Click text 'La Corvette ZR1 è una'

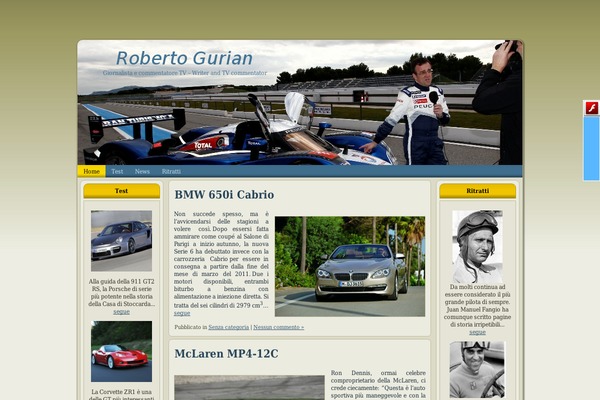coord(121,392)
